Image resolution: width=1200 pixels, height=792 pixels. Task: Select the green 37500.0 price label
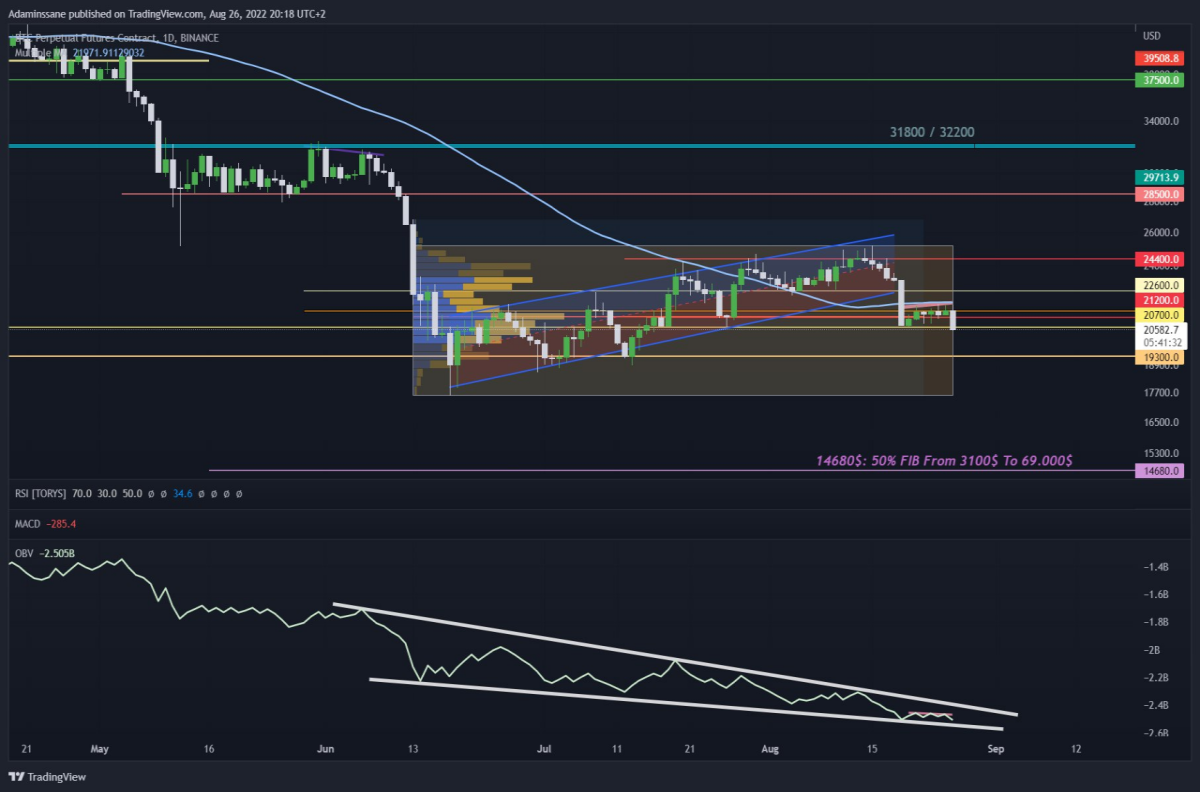(1159, 80)
